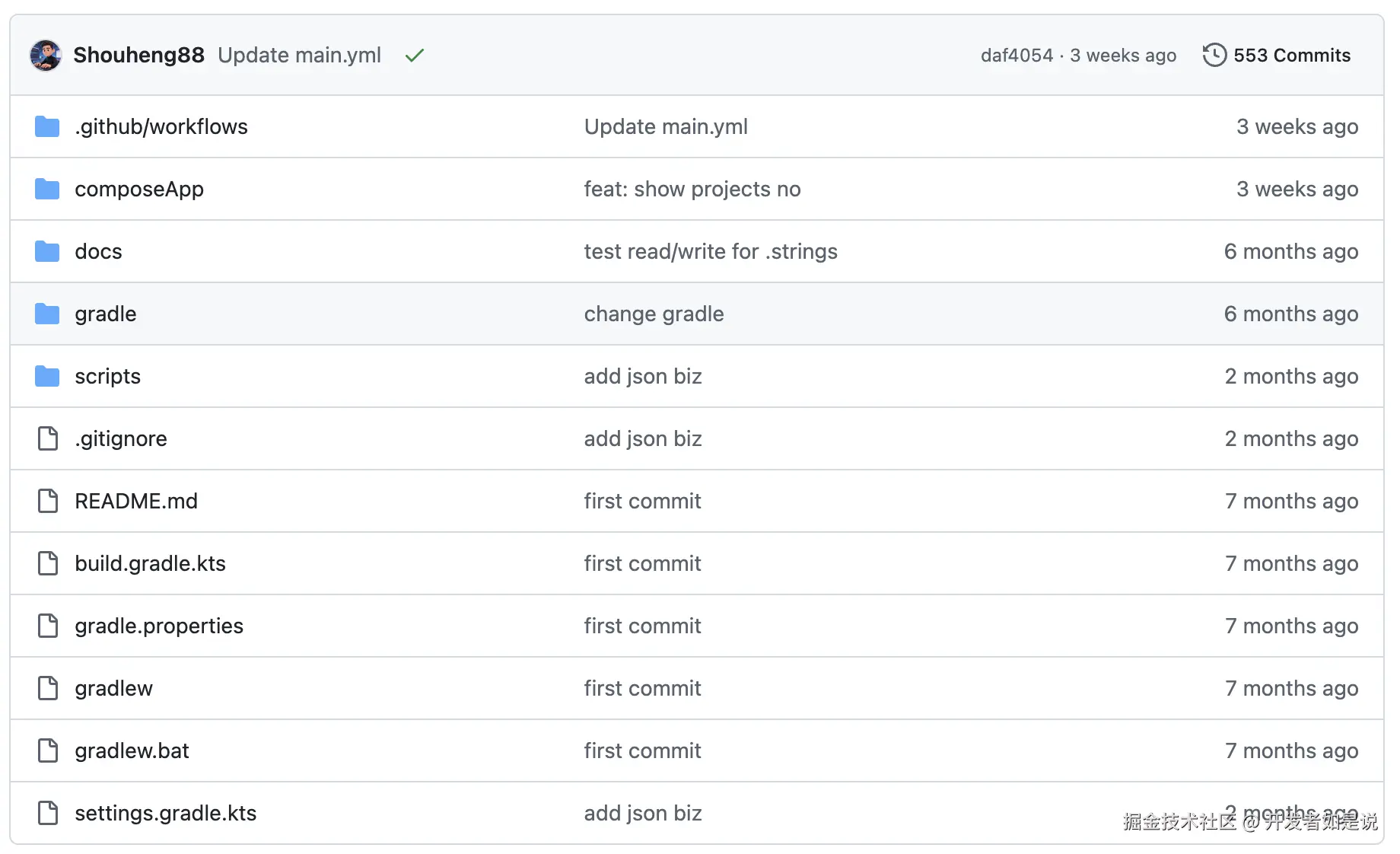Click the .gitignore file icon

(48, 438)
